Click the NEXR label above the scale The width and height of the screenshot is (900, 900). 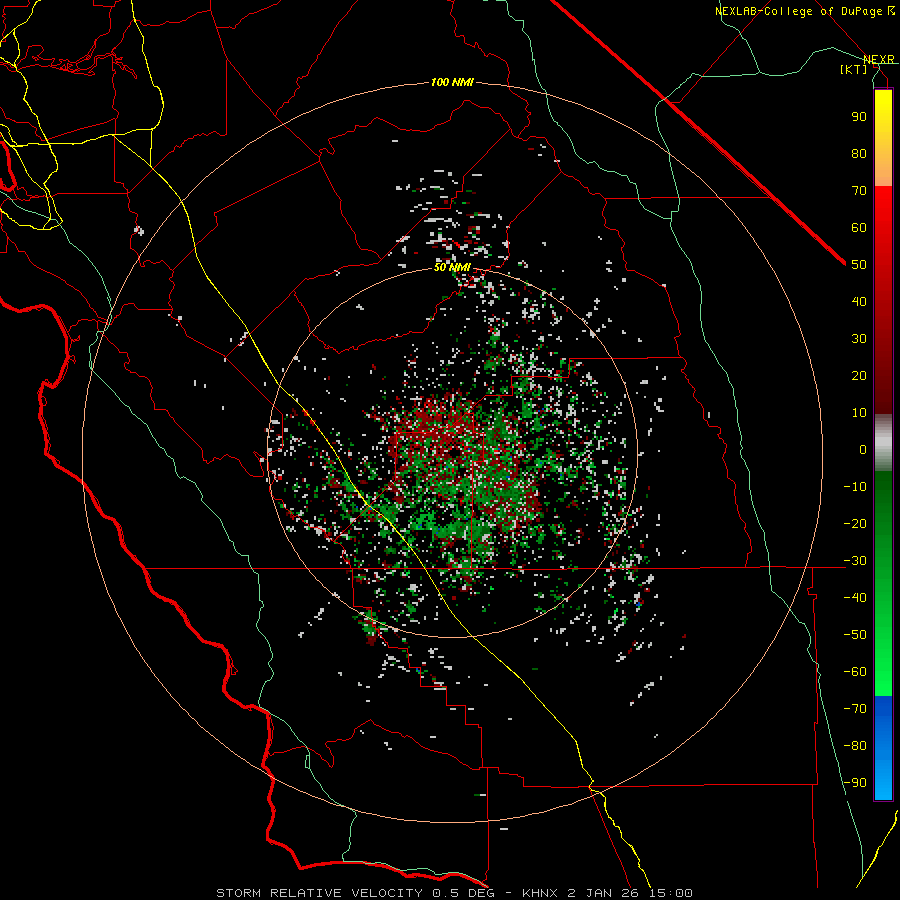(879, 59)
